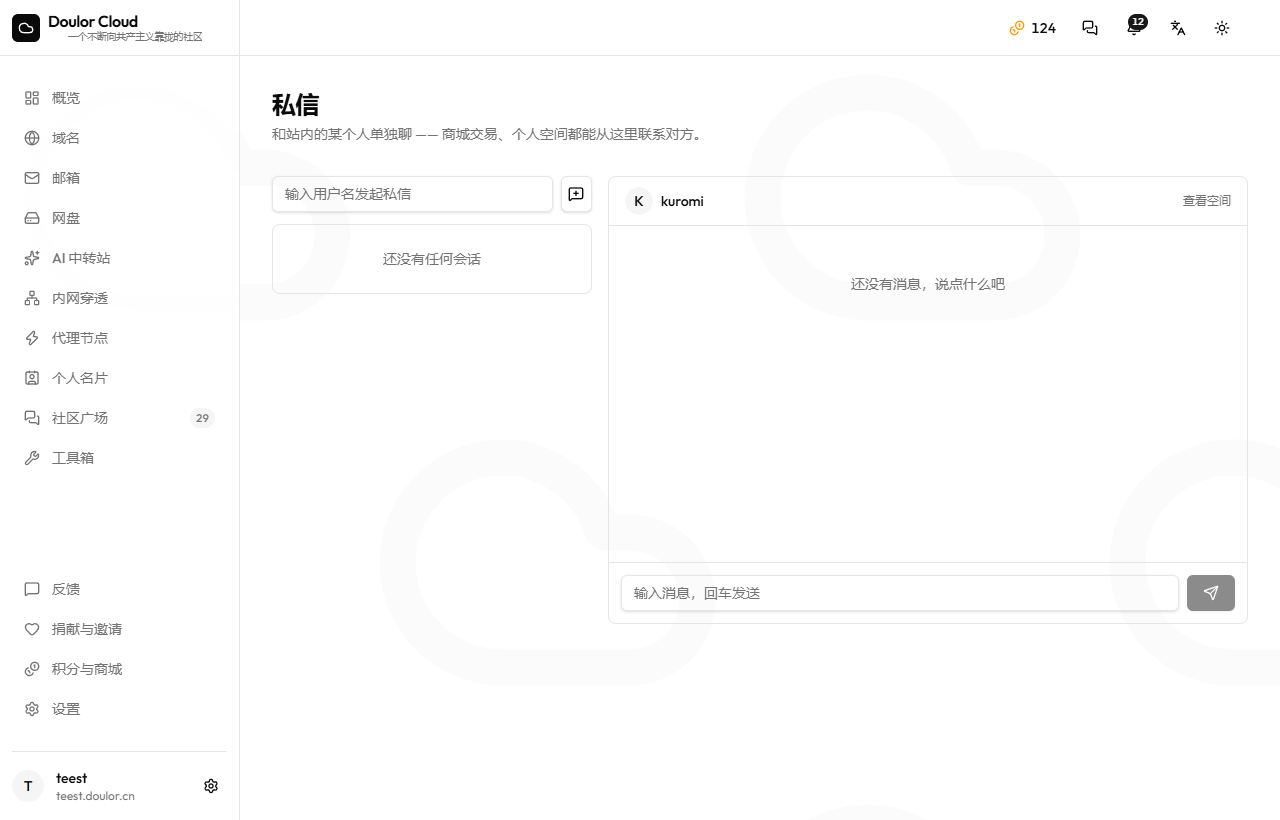
Task: Open 捐献与邀请 in the sidebar
Action: 119,629
